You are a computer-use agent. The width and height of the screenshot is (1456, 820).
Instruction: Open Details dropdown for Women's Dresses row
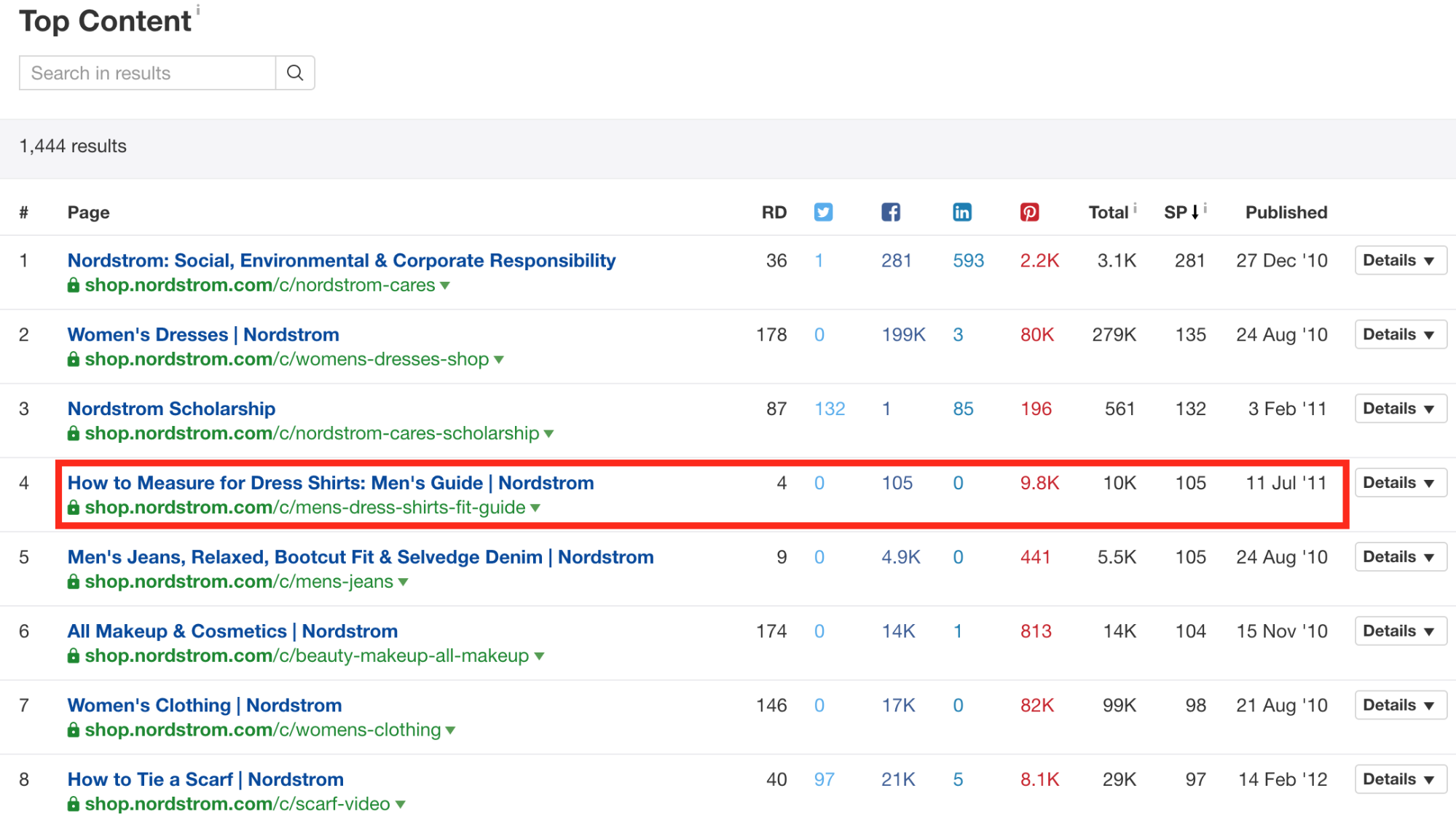pos(1400,334)
